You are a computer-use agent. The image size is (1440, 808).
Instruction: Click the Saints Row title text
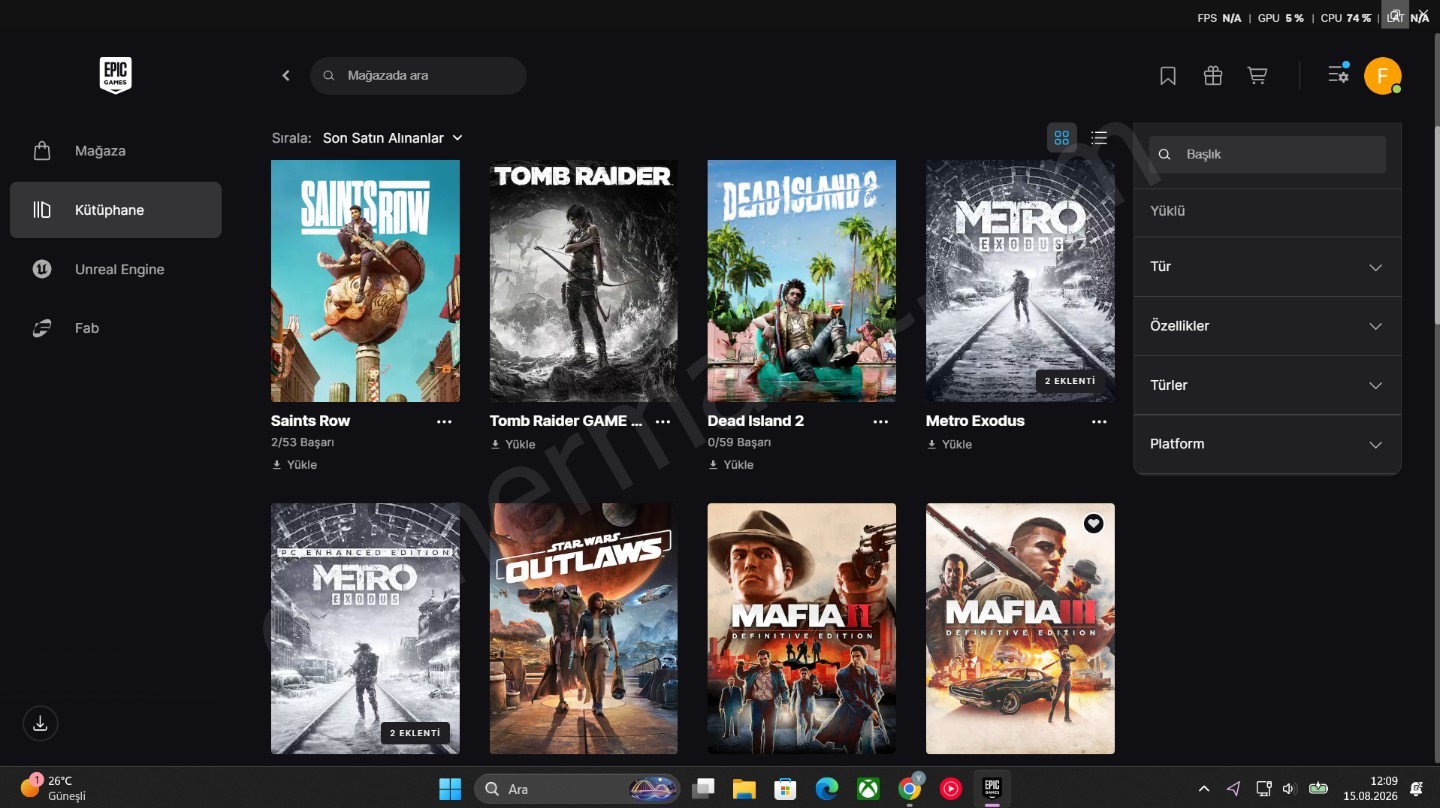tap(310, 421)
